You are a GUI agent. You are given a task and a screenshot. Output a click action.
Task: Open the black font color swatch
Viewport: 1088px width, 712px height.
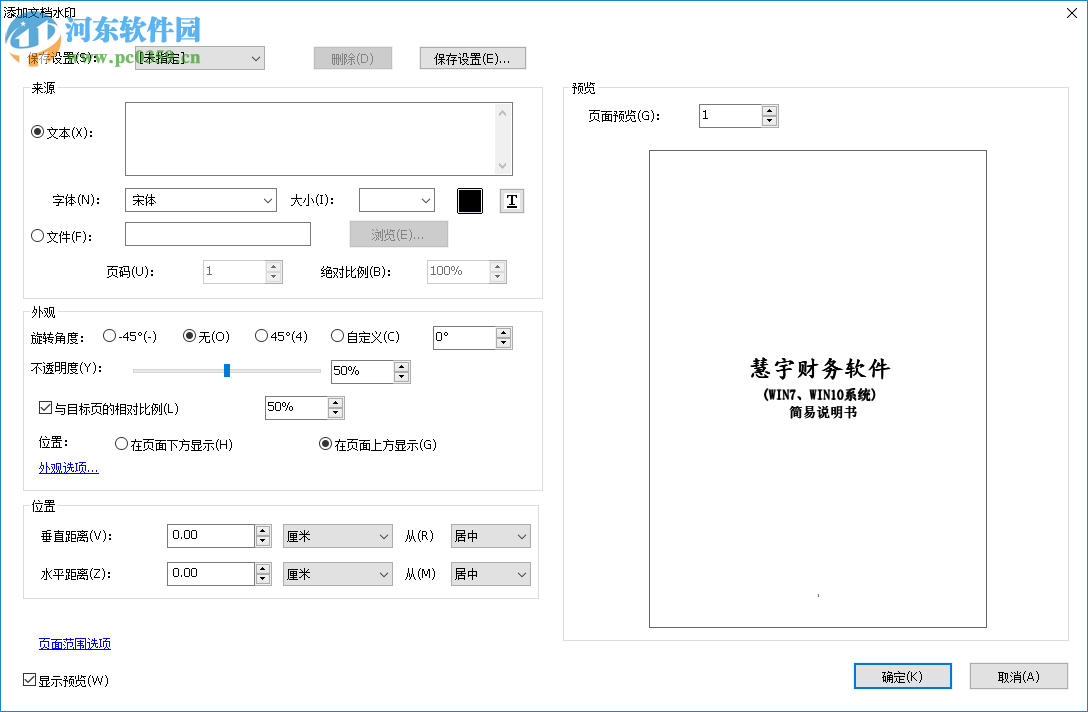click(470, 200)
